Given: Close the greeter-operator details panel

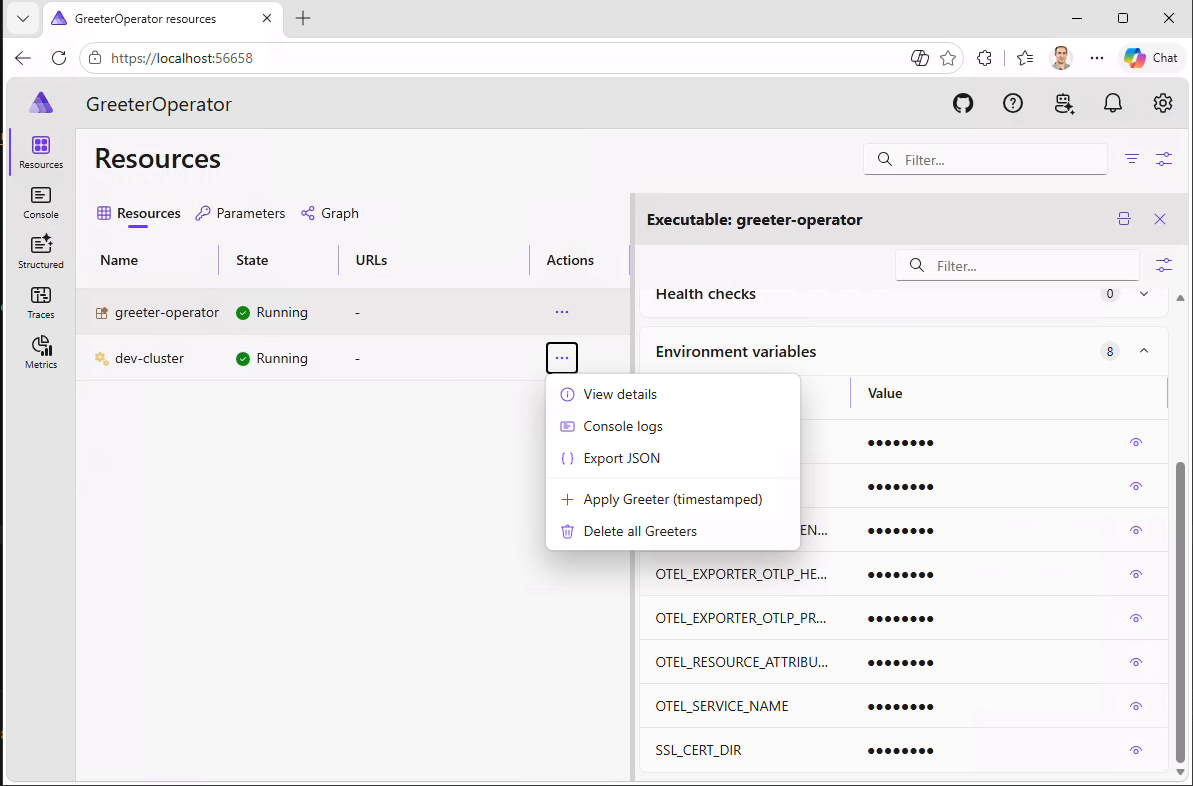Looking at the screenshot, I should coord(1160,219).
